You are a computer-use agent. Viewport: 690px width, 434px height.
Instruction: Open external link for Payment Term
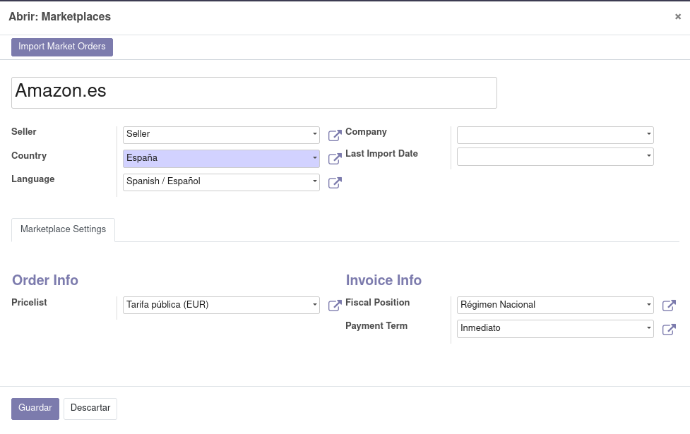coord(669,329)
